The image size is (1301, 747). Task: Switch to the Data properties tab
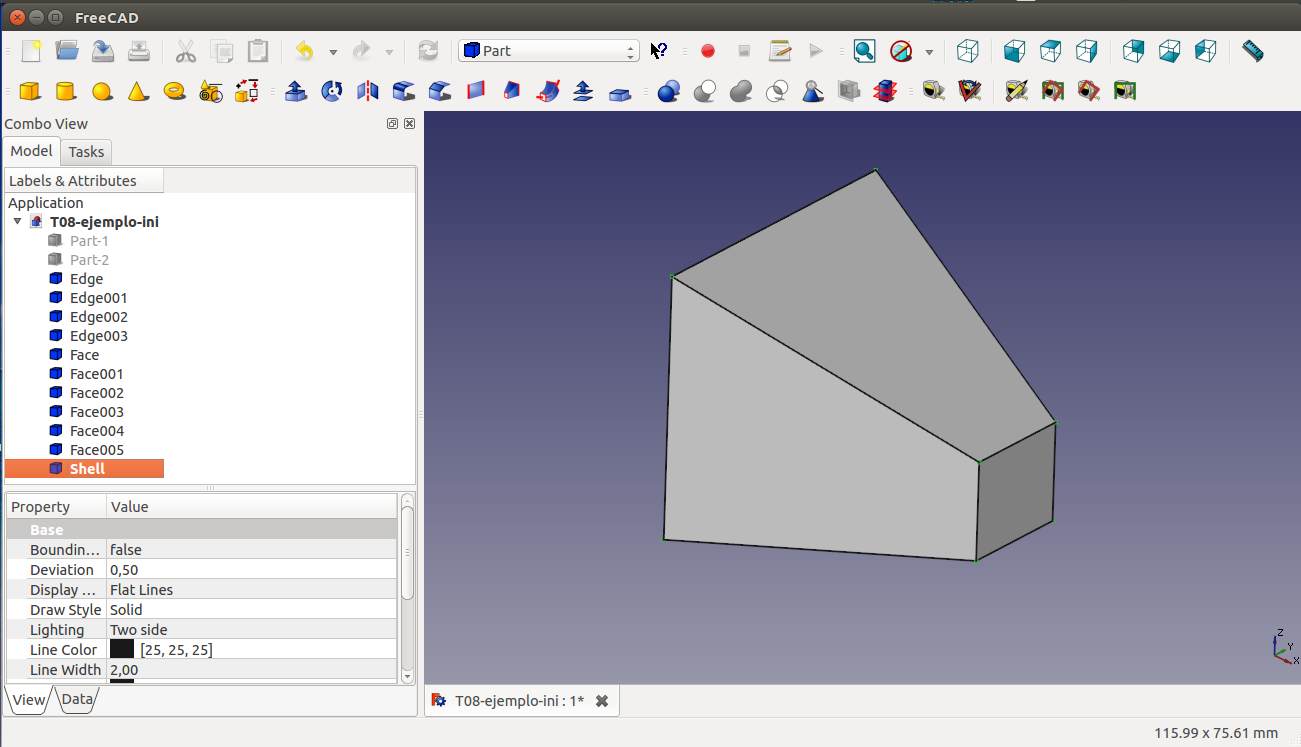[77, 700]
